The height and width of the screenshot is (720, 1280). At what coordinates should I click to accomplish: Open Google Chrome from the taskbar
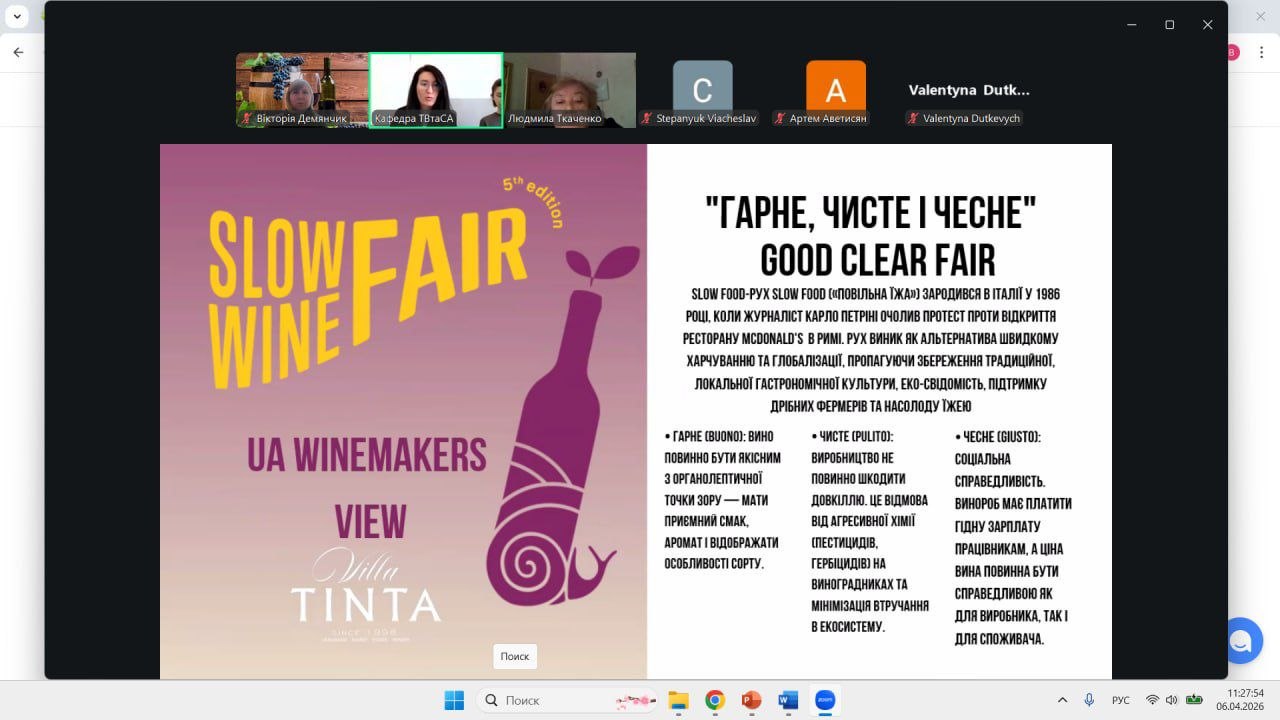(x=714, y=700)
